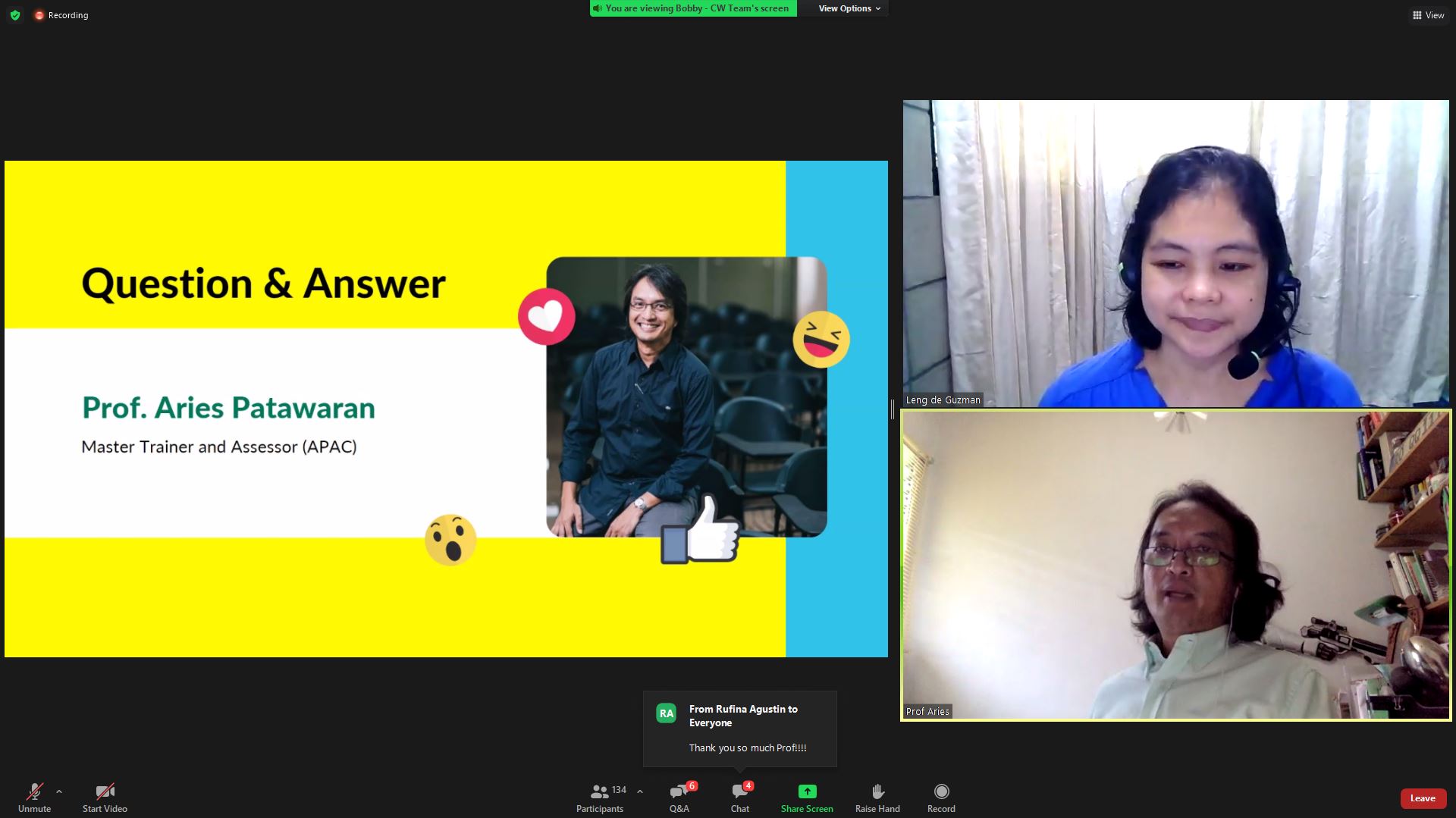The width and height of the screenshot is (1456, 818).
Task: Open chat notification from Rufina Agustin
Action: pyautogui.click(x=740, y=729)
